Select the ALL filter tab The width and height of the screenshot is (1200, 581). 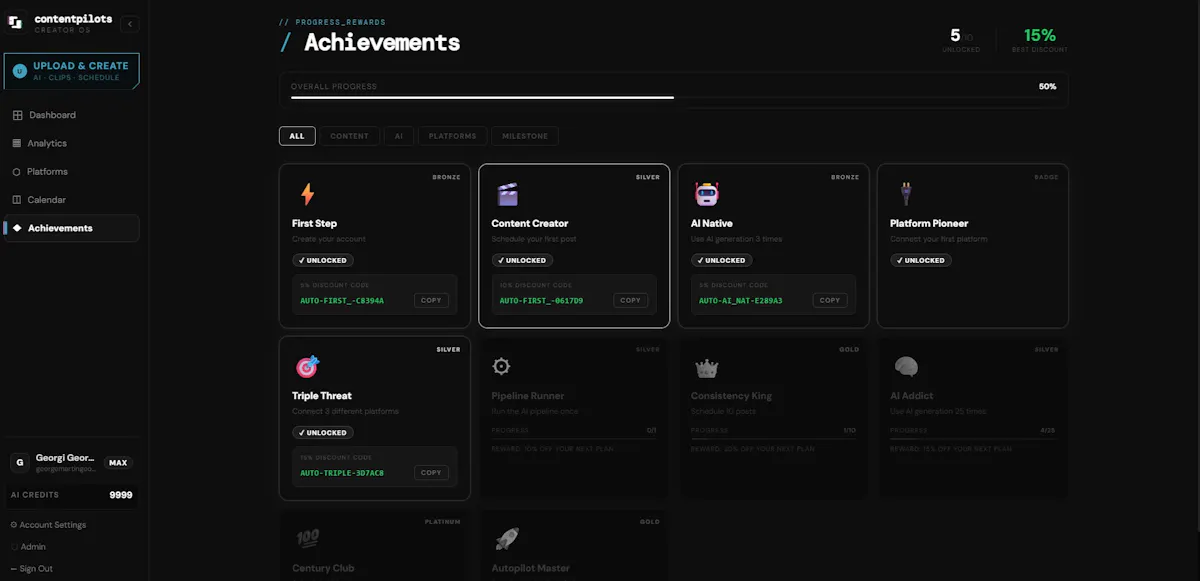297,136
